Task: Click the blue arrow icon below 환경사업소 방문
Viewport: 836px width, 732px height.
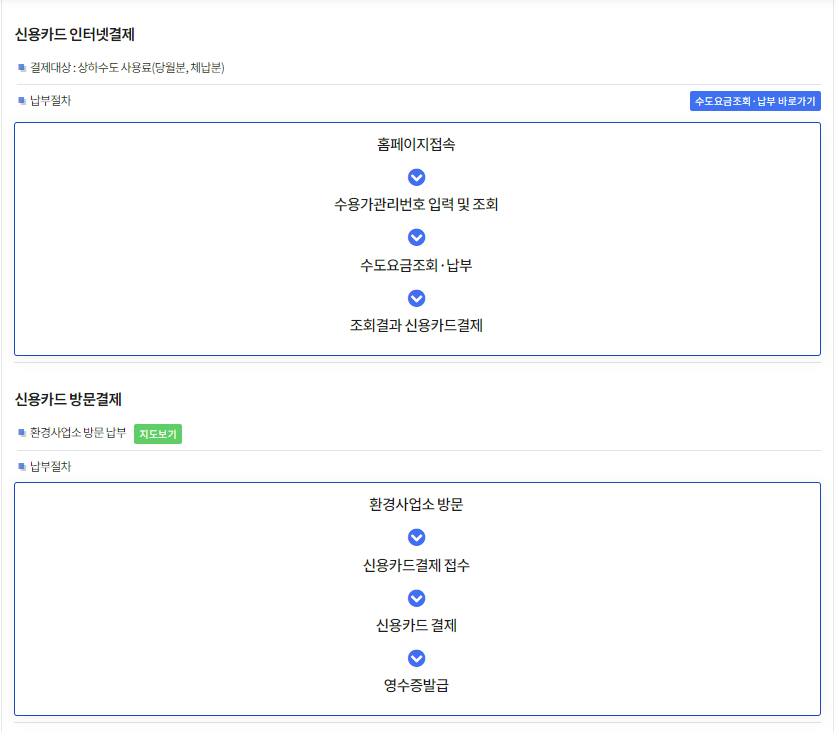Action: click(x=416, y=537)
